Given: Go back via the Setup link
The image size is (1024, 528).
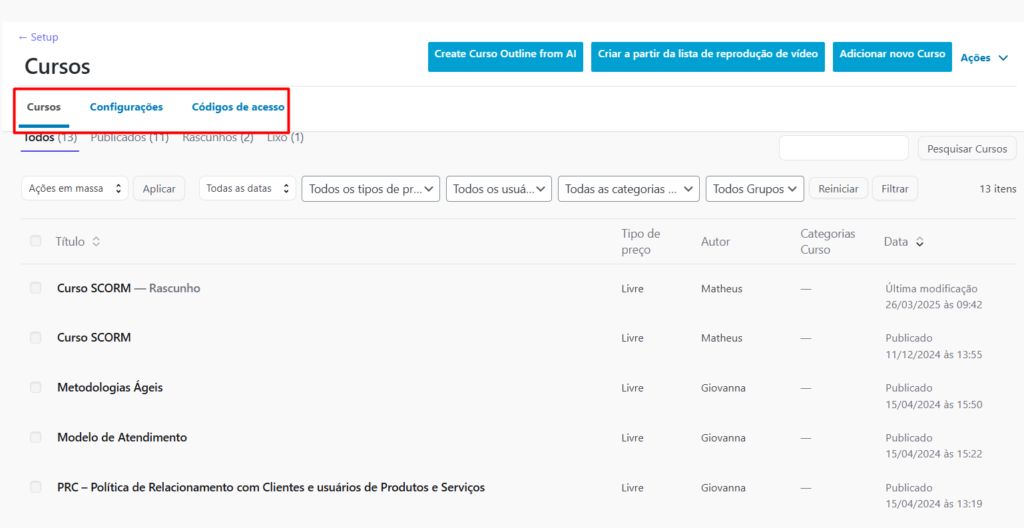Looking at the screenshot, I should point(38,37).
